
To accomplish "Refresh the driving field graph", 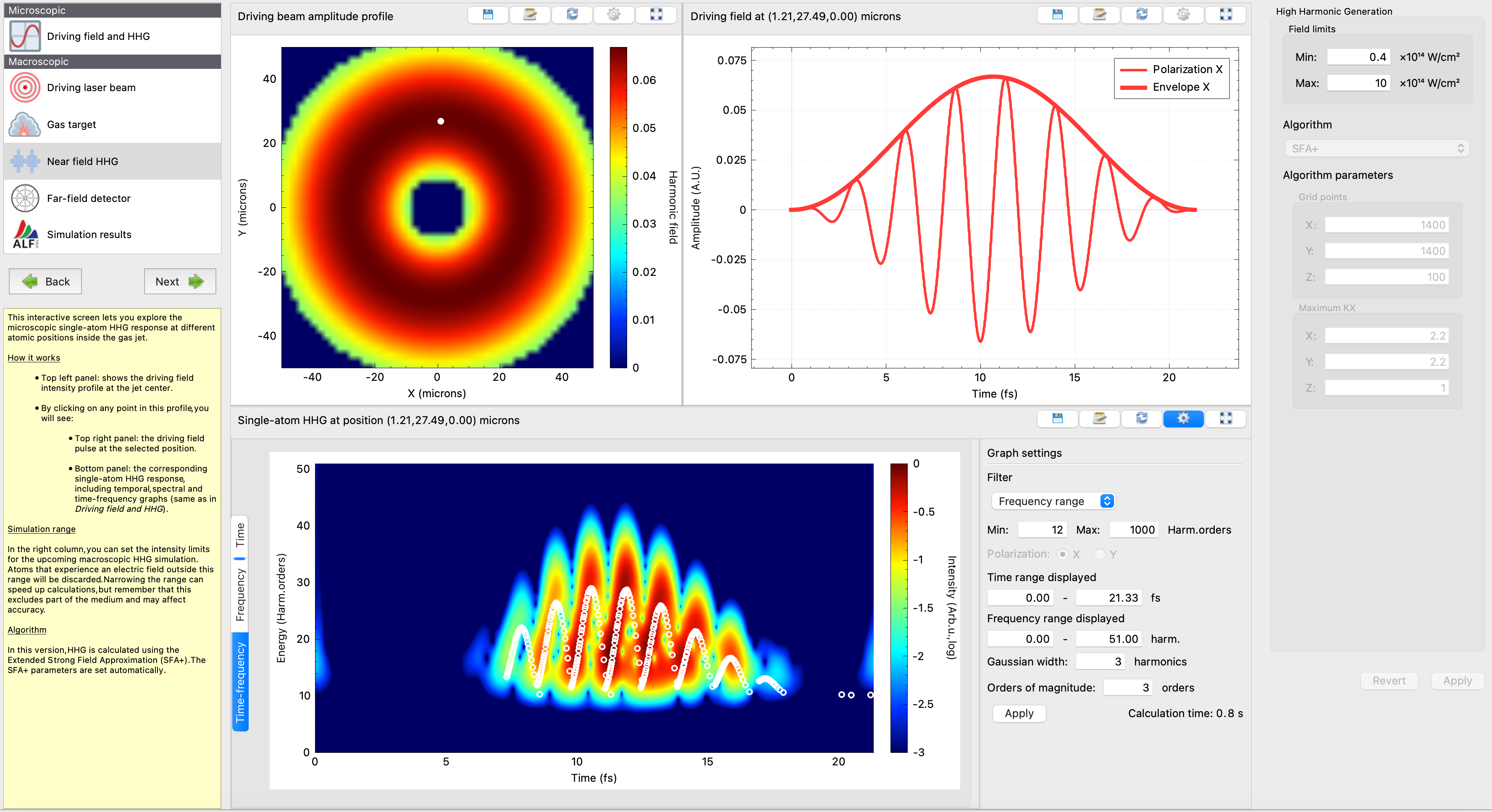I will pyautogui.click(x=1142, y=15).
